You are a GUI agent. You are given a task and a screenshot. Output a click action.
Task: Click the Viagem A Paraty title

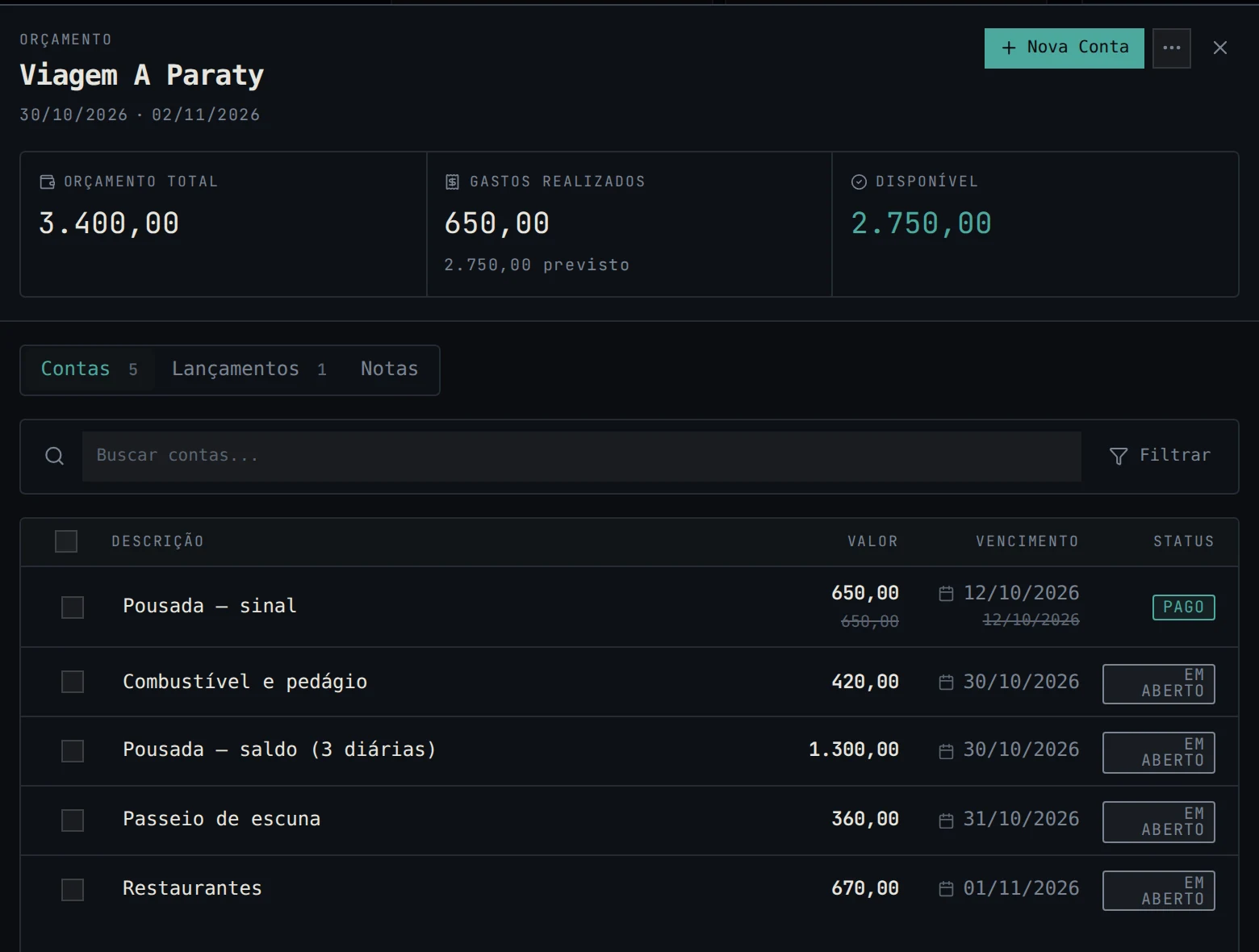point(142,75)
